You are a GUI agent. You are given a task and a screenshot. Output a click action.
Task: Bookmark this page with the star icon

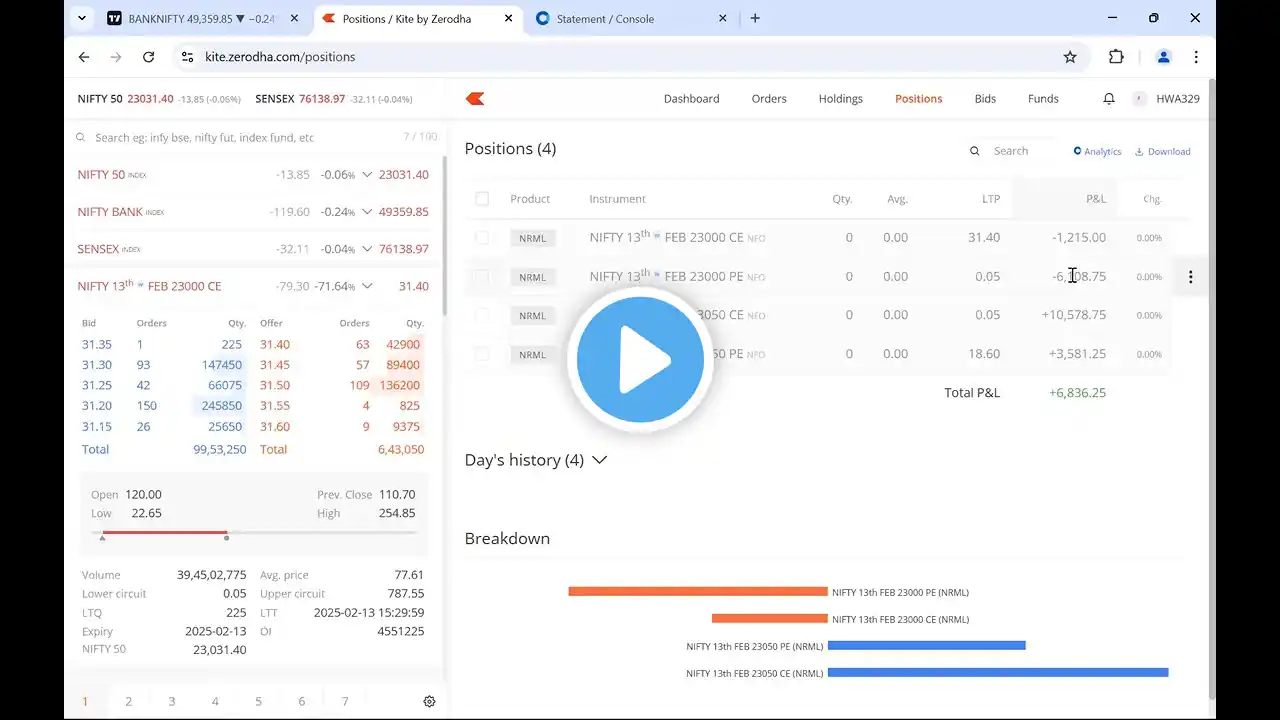(1070, 57)
